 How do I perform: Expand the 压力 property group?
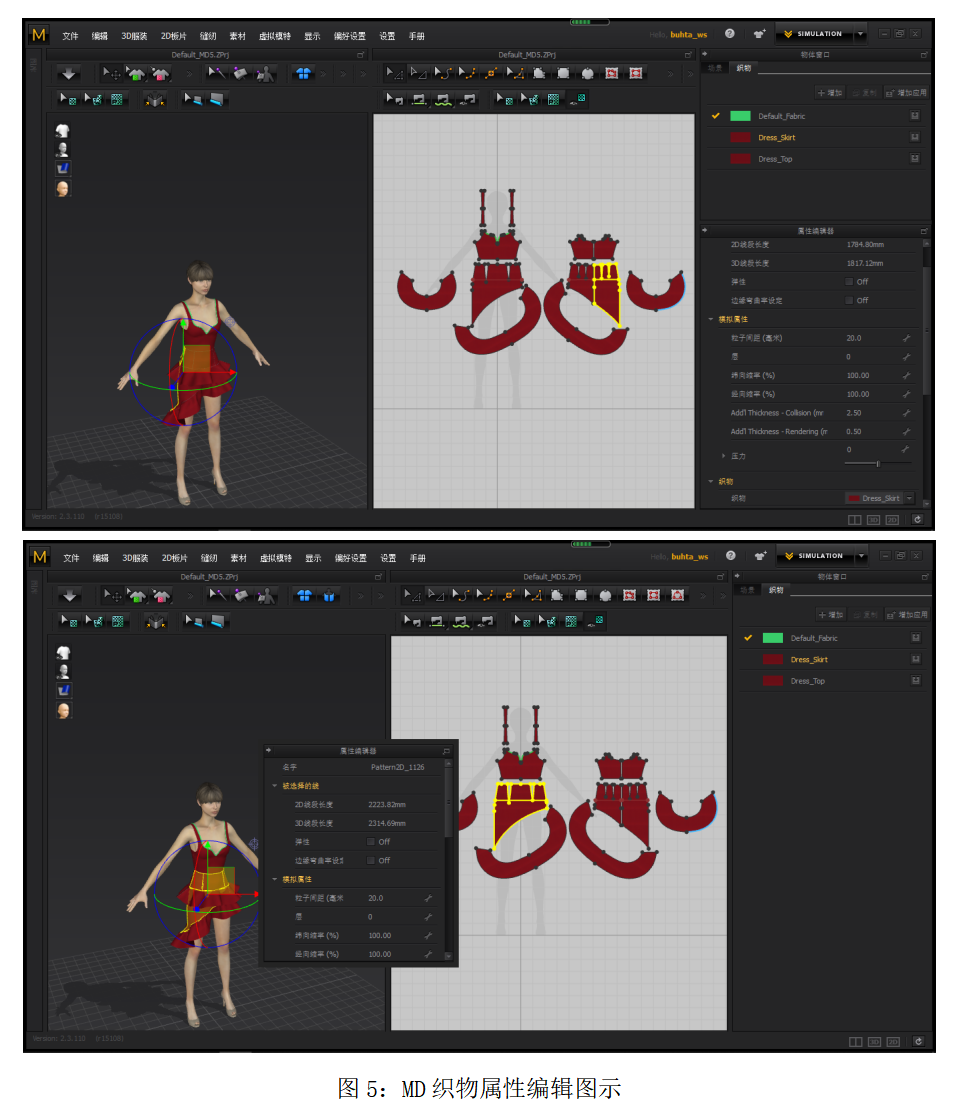pyautogui.click(x=723, y=456)
